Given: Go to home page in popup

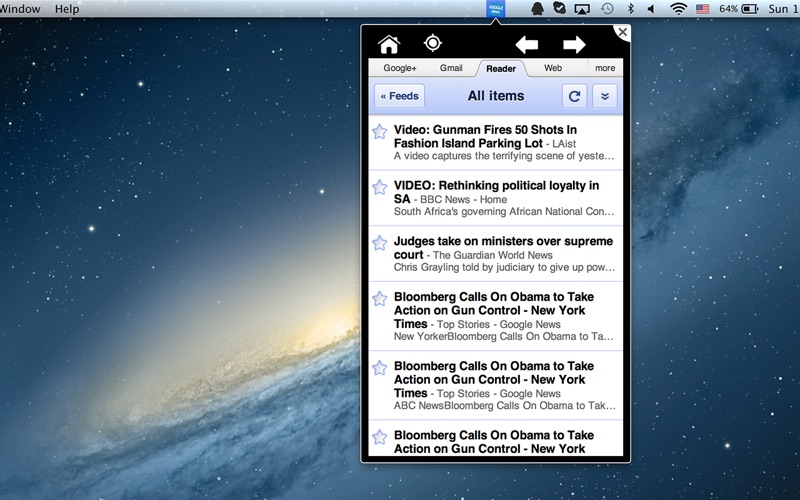Looking at the screenshot, I should (x=389, y=44).
